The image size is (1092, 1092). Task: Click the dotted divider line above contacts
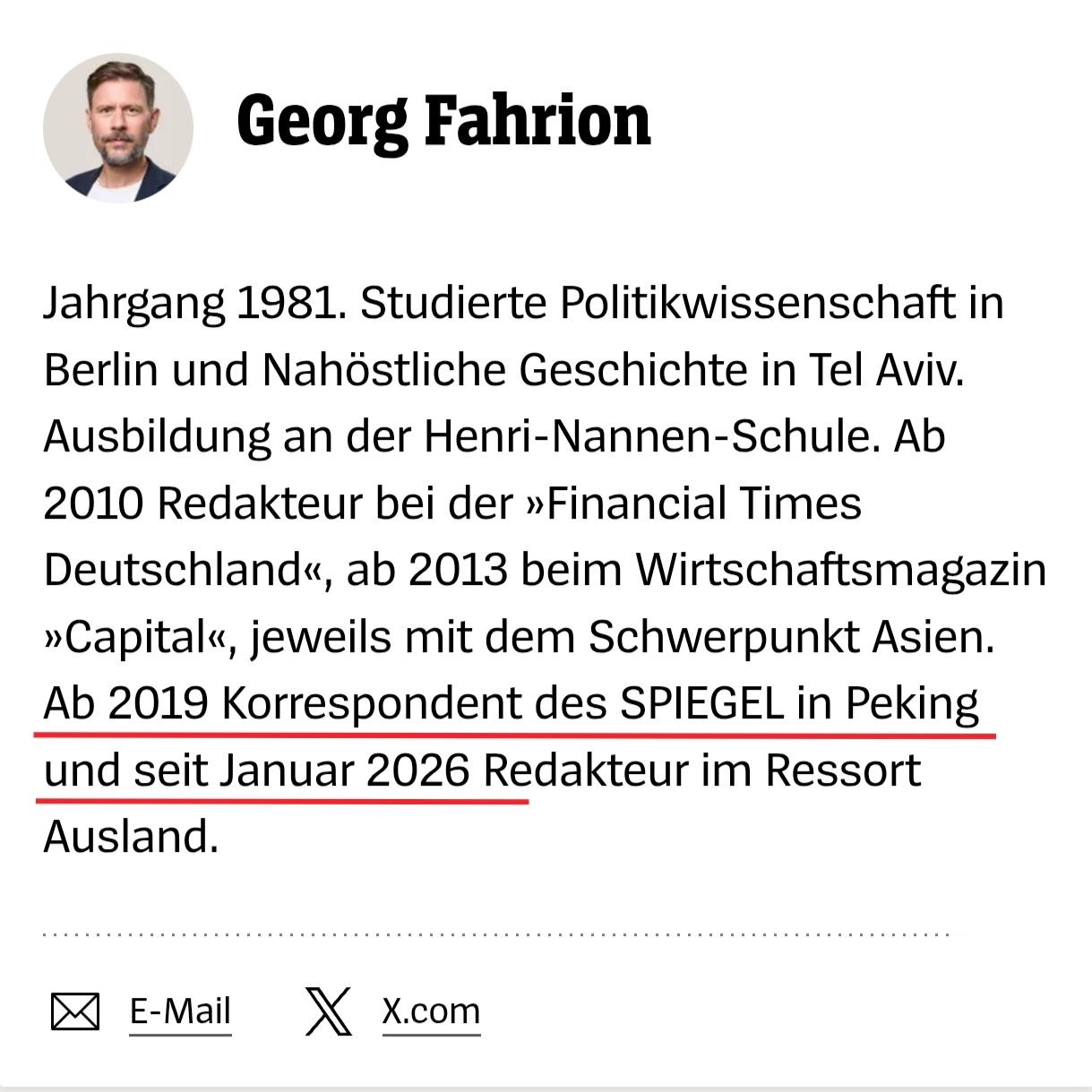[493, 936]
